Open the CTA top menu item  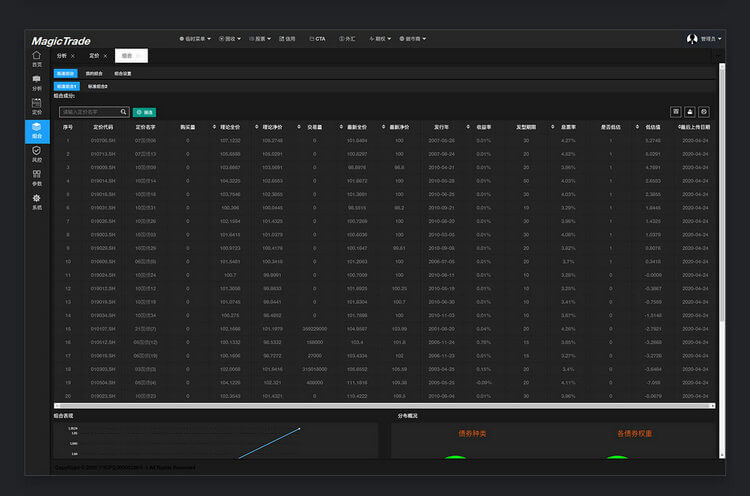pos(318,39)
